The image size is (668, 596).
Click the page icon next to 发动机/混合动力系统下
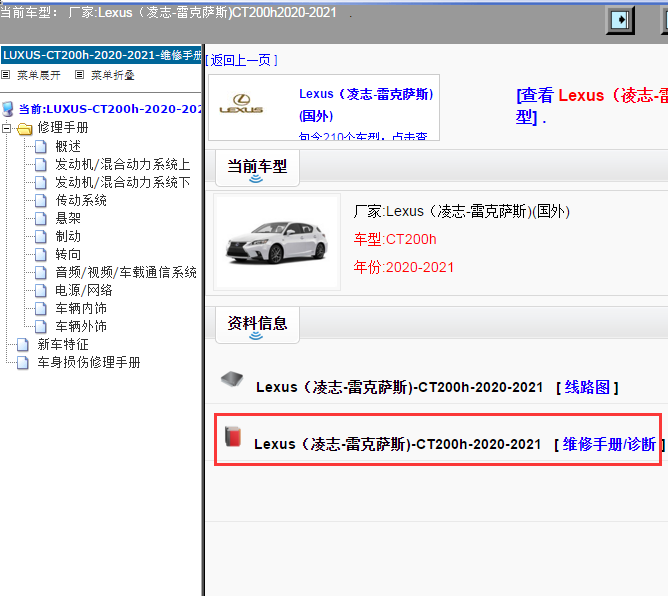point(40,182)
